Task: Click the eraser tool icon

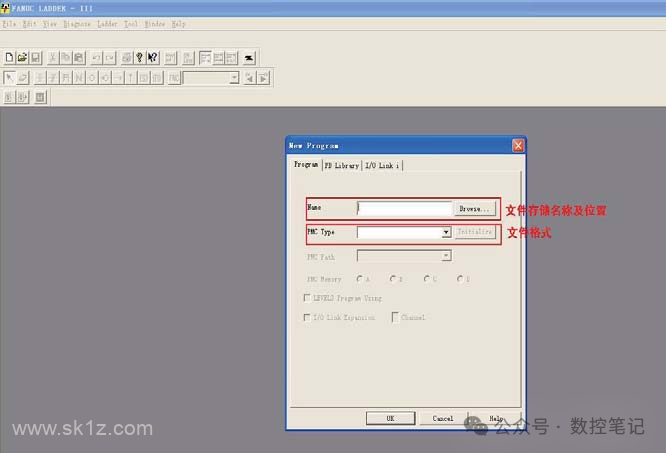Action: tap(23, 78)
